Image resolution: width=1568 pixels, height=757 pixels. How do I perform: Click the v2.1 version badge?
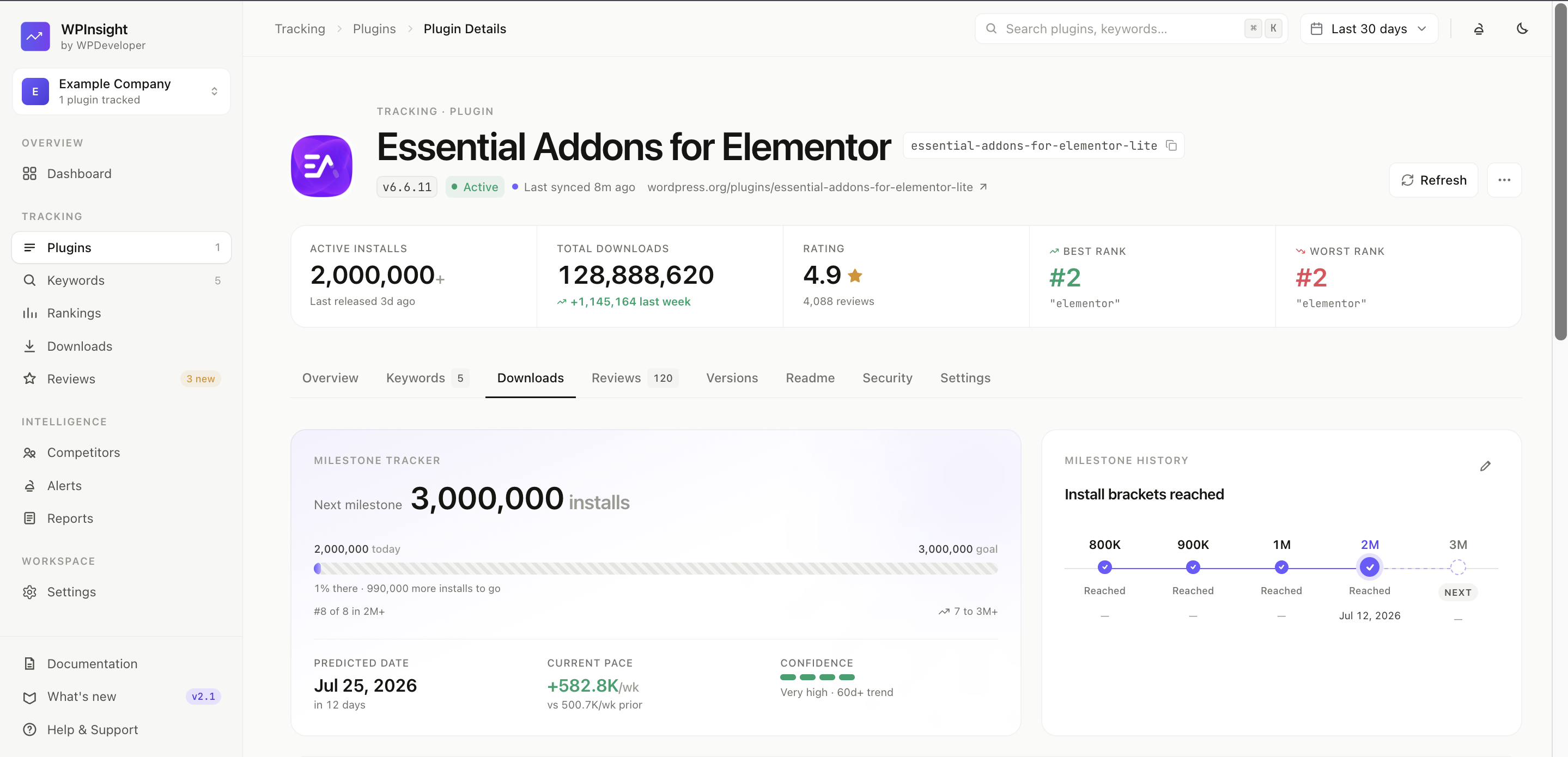pos(203,697)
